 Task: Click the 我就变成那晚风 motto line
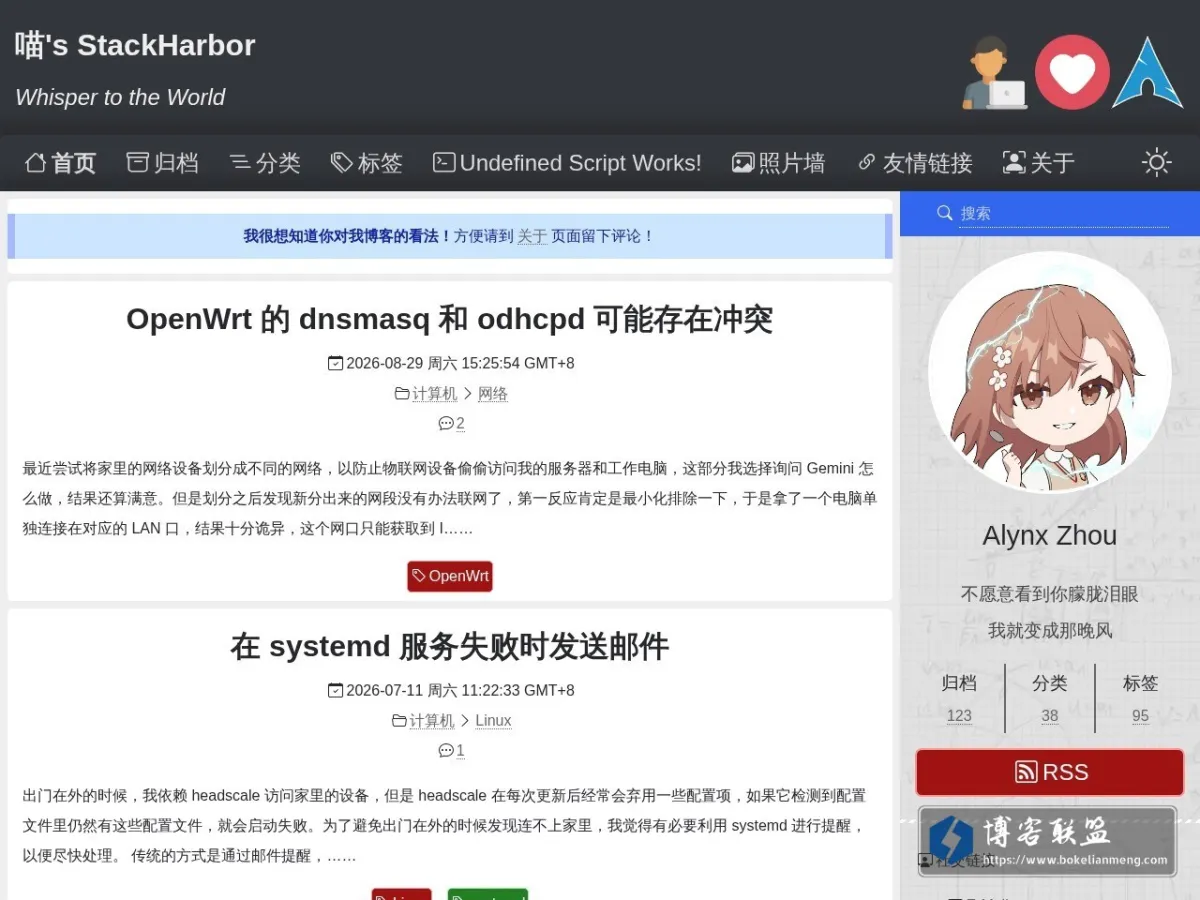1050,630
